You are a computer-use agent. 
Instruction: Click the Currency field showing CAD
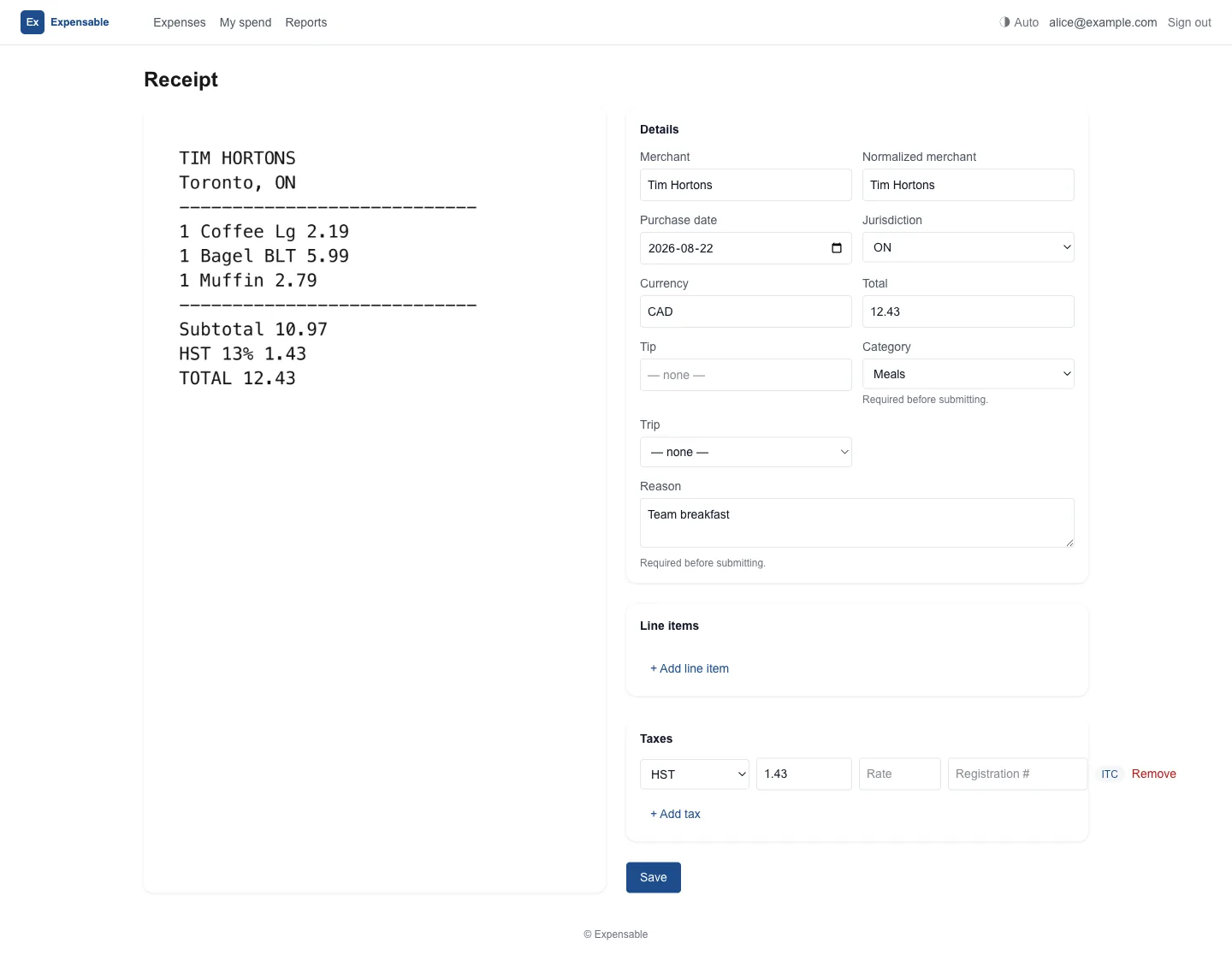click(x=746, y=311)
